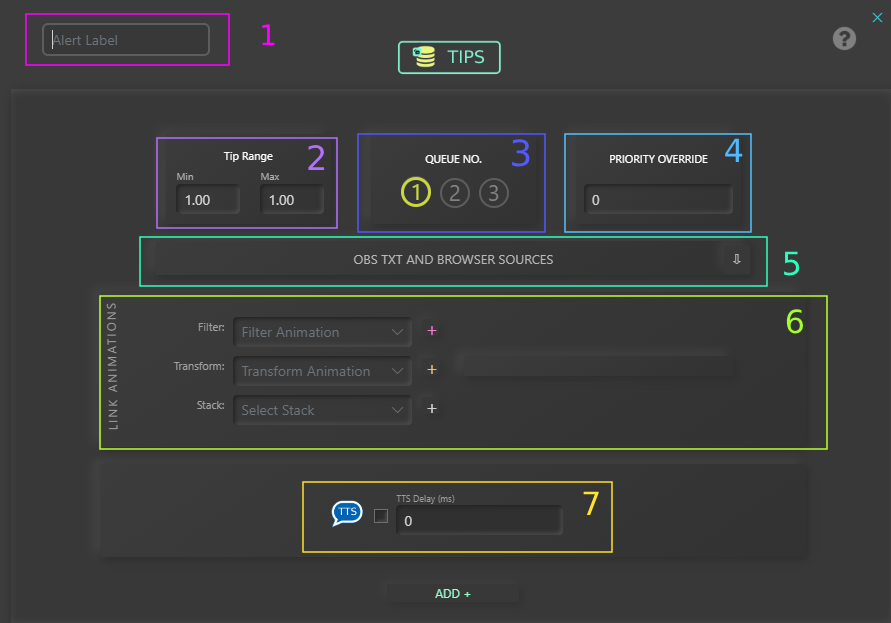Click the Priority Override input field
The width and height of the screenshot is (891, 623).
click(x=658, y=200)
